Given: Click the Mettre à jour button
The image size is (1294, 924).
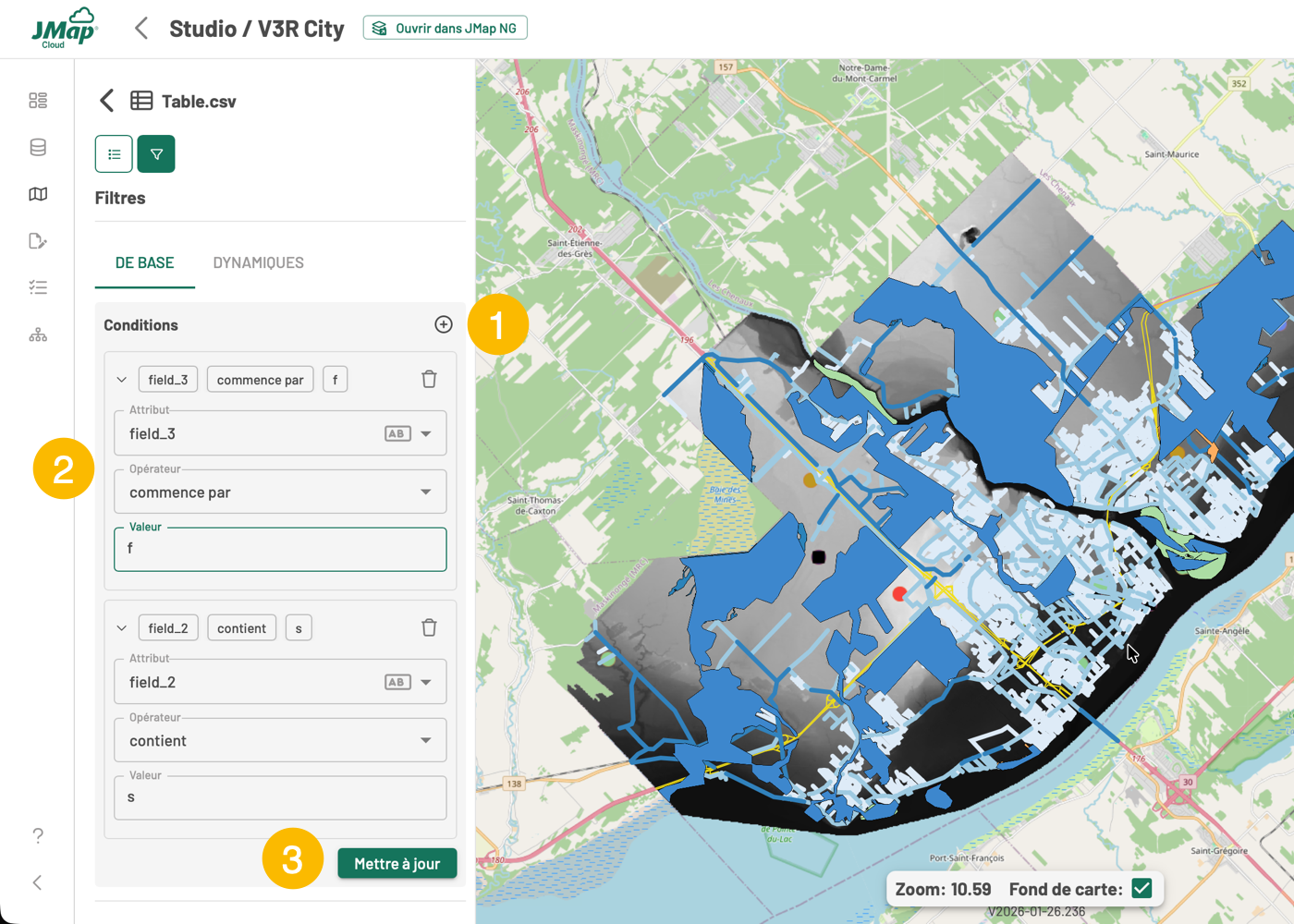Looking at the screenshot, I should [397, 864].
